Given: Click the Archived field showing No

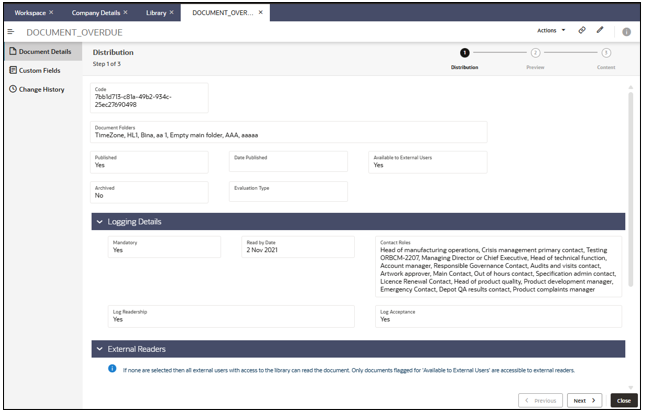Looking at the screenshot, I should [x=149, y=192].
